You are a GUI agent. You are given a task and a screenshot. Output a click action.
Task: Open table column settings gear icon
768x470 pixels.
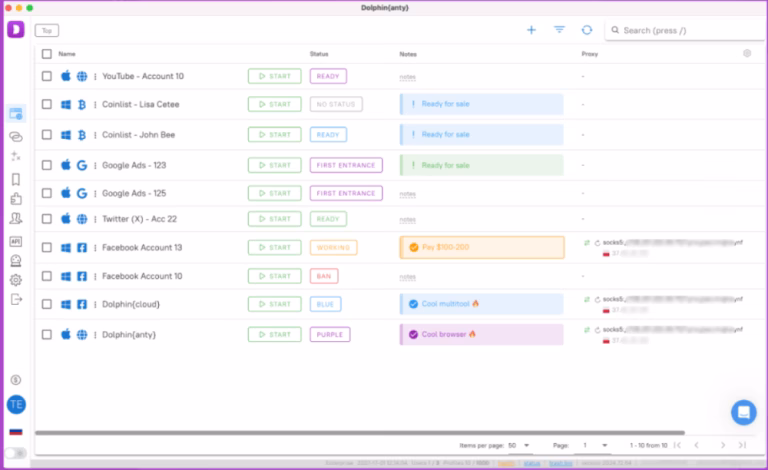click(x=746, y=53)
